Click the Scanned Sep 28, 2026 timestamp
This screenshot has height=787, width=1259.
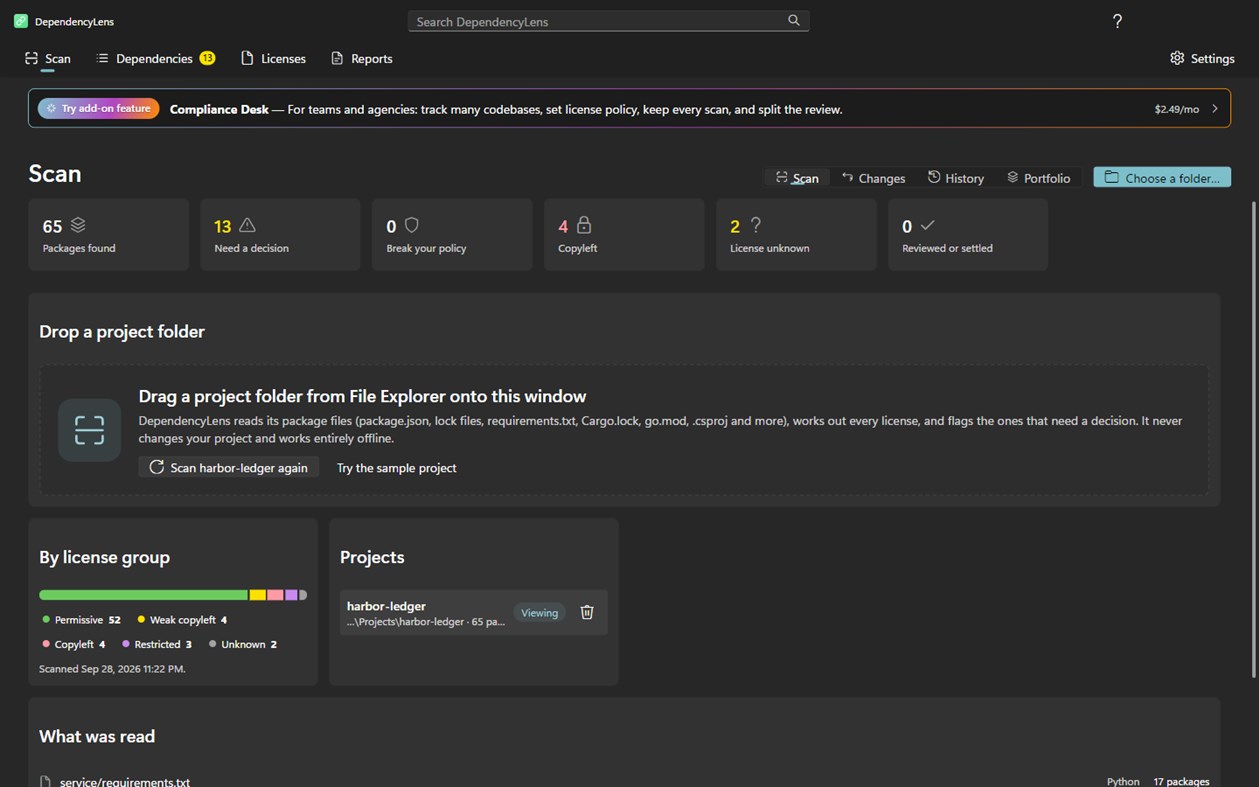pyautogui.click(x=112, y=668)
